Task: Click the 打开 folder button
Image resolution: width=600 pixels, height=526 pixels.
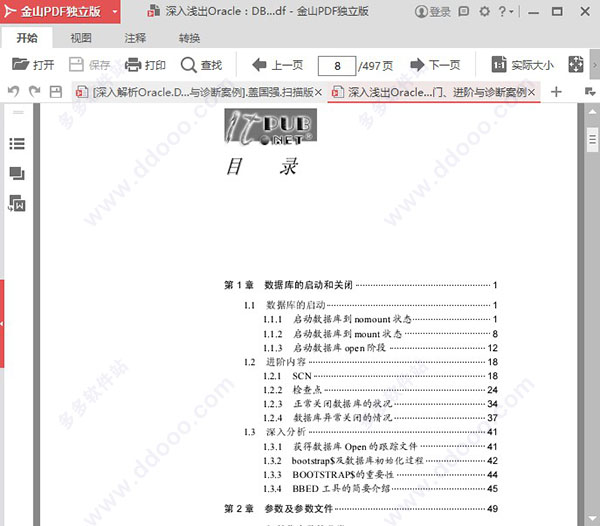Action: click(33, 65)
